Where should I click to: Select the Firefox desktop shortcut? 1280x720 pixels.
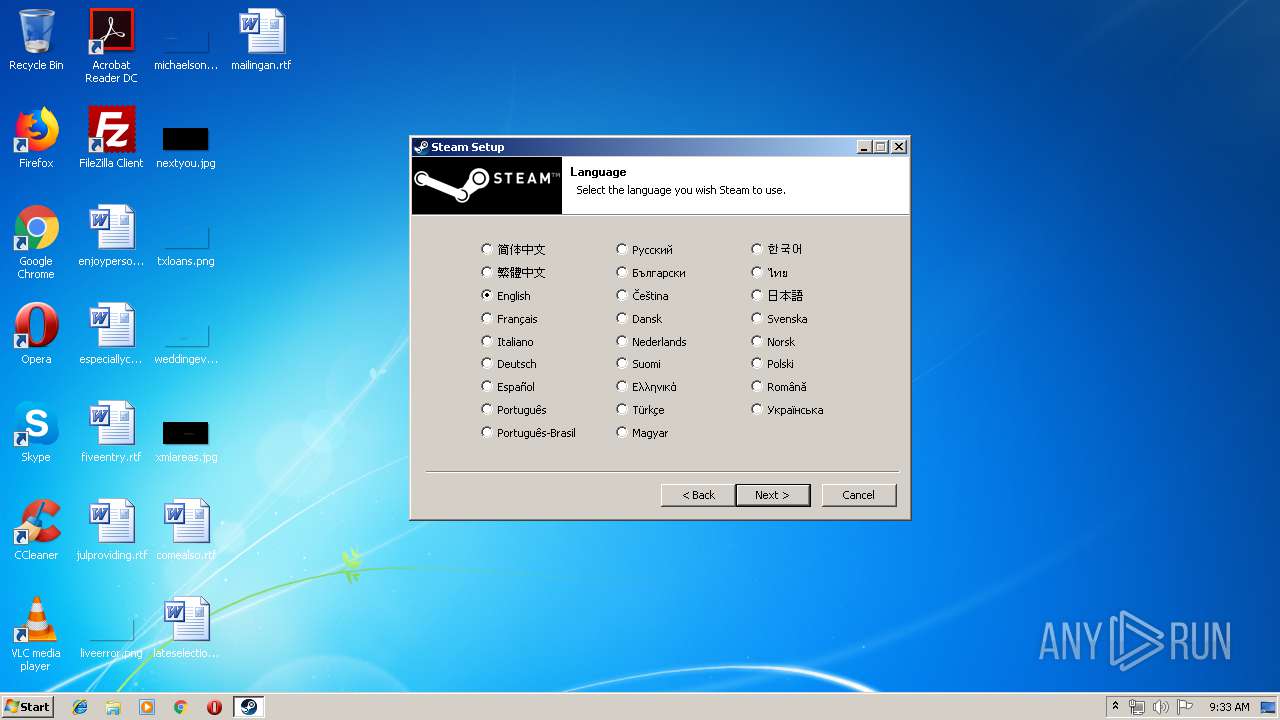36,138
